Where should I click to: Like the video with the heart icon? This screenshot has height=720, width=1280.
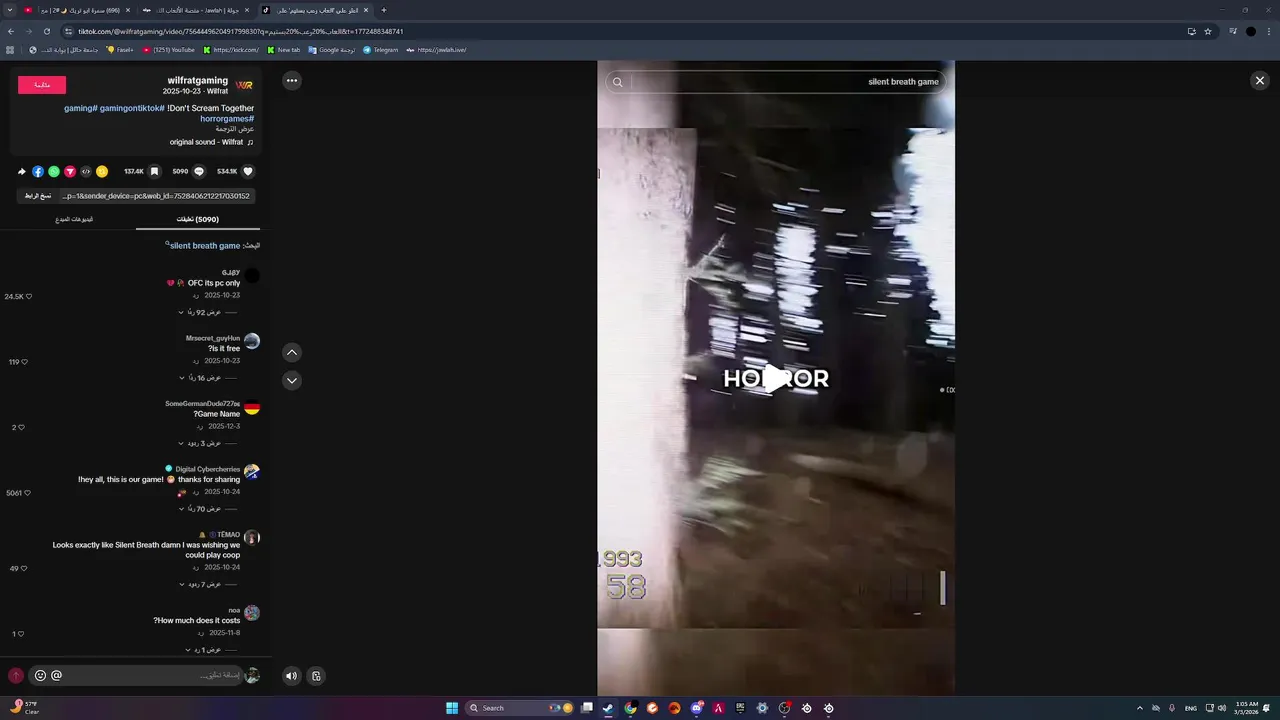pos(248,171)
